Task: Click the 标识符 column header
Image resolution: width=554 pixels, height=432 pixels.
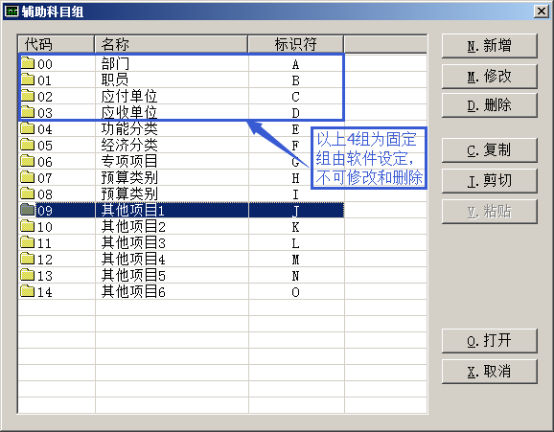Action: (x=296, y=44)
